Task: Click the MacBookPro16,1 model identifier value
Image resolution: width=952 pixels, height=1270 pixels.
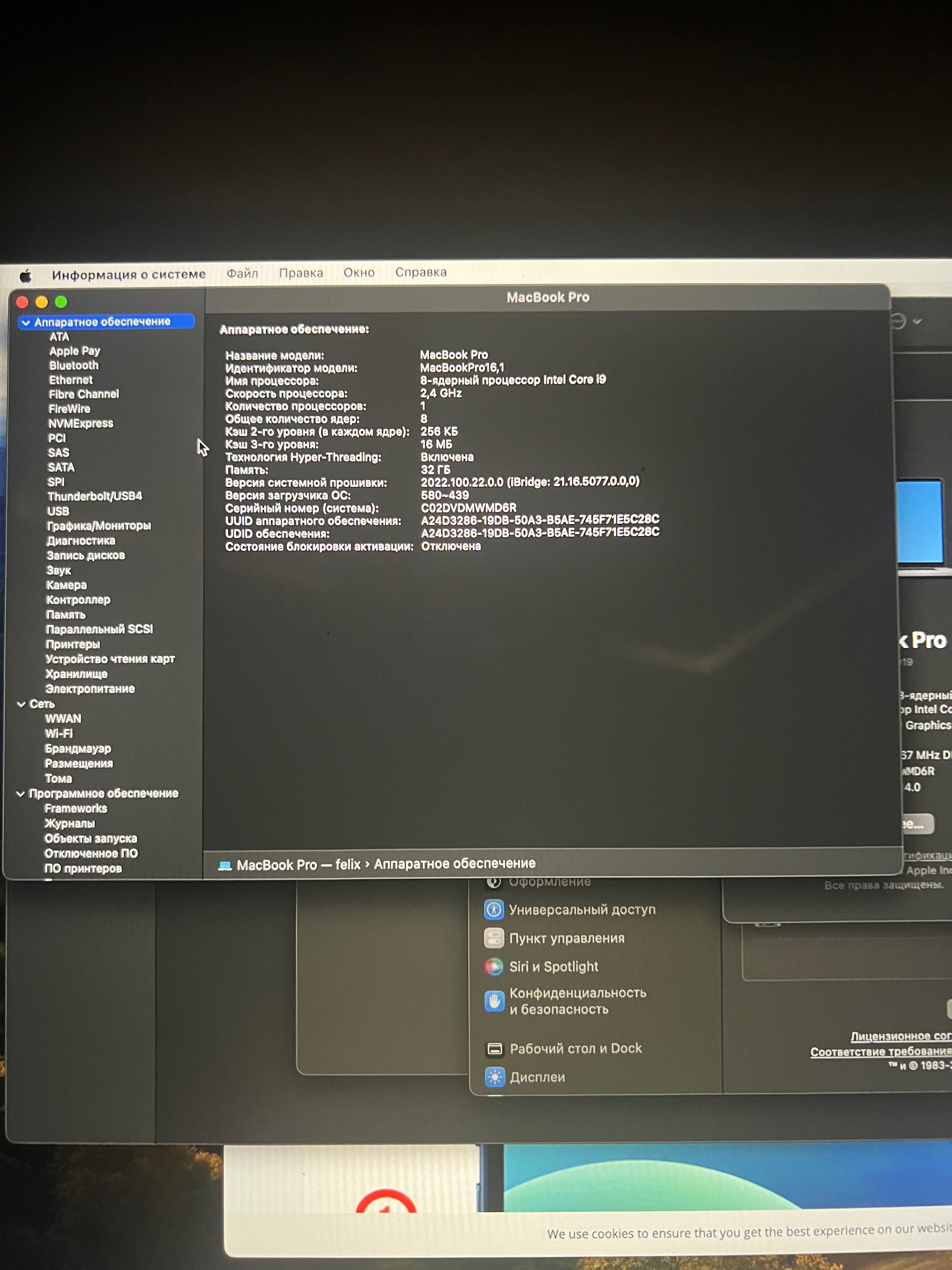Action: click(462, 368)
